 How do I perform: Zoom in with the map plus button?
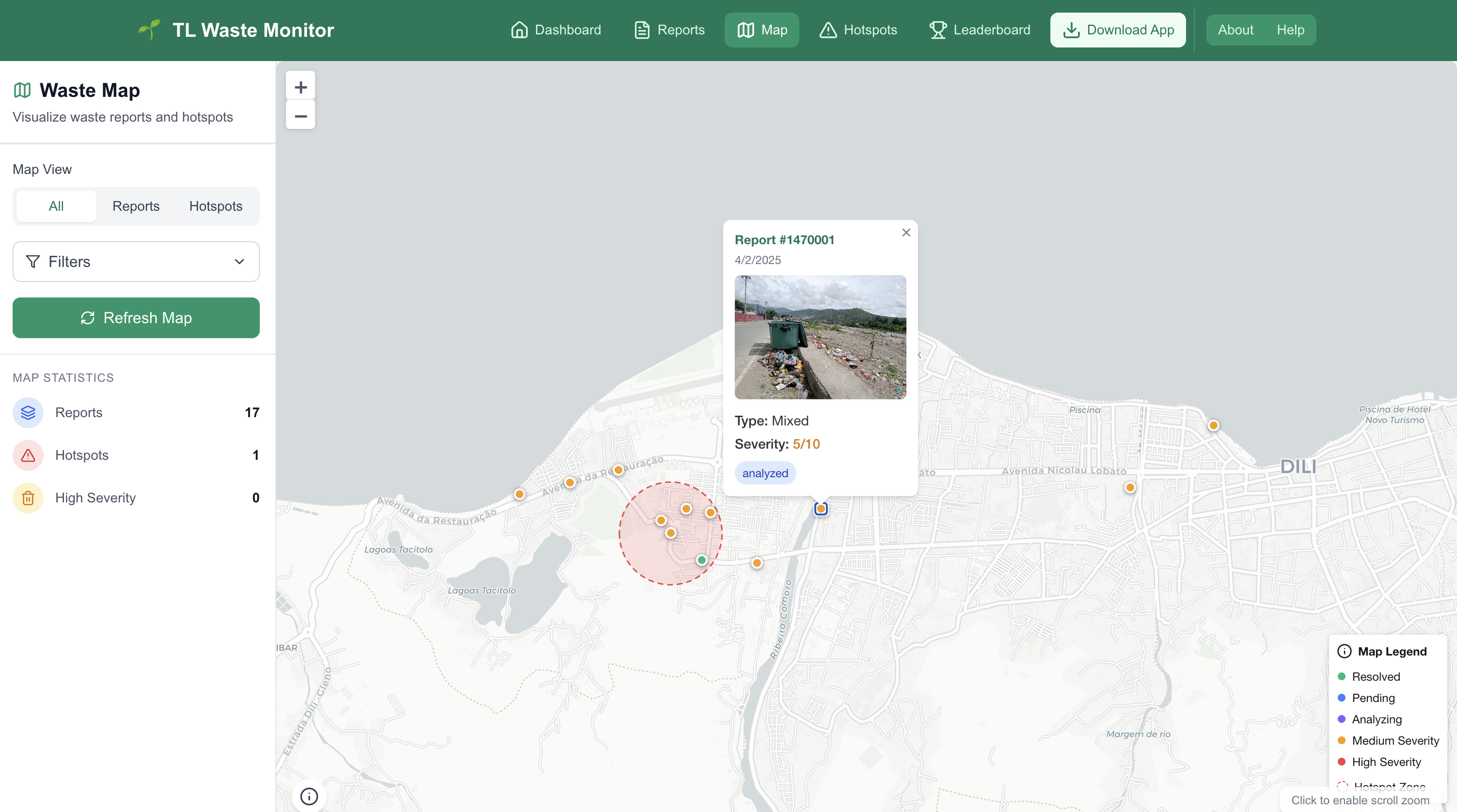pos(301,87)
